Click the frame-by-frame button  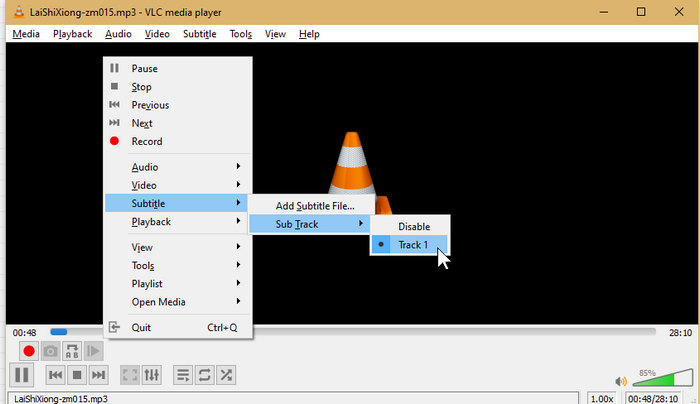pos(93,351)
